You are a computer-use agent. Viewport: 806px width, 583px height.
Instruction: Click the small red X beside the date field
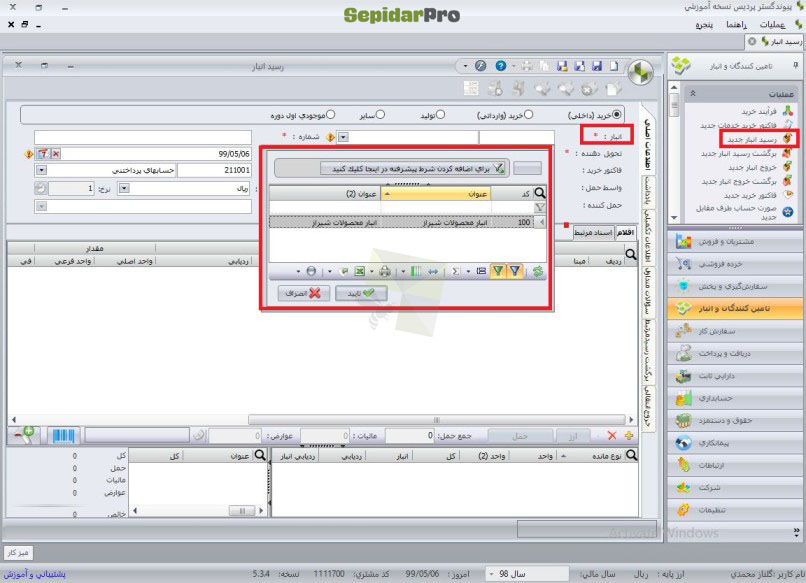pos(56,154)
